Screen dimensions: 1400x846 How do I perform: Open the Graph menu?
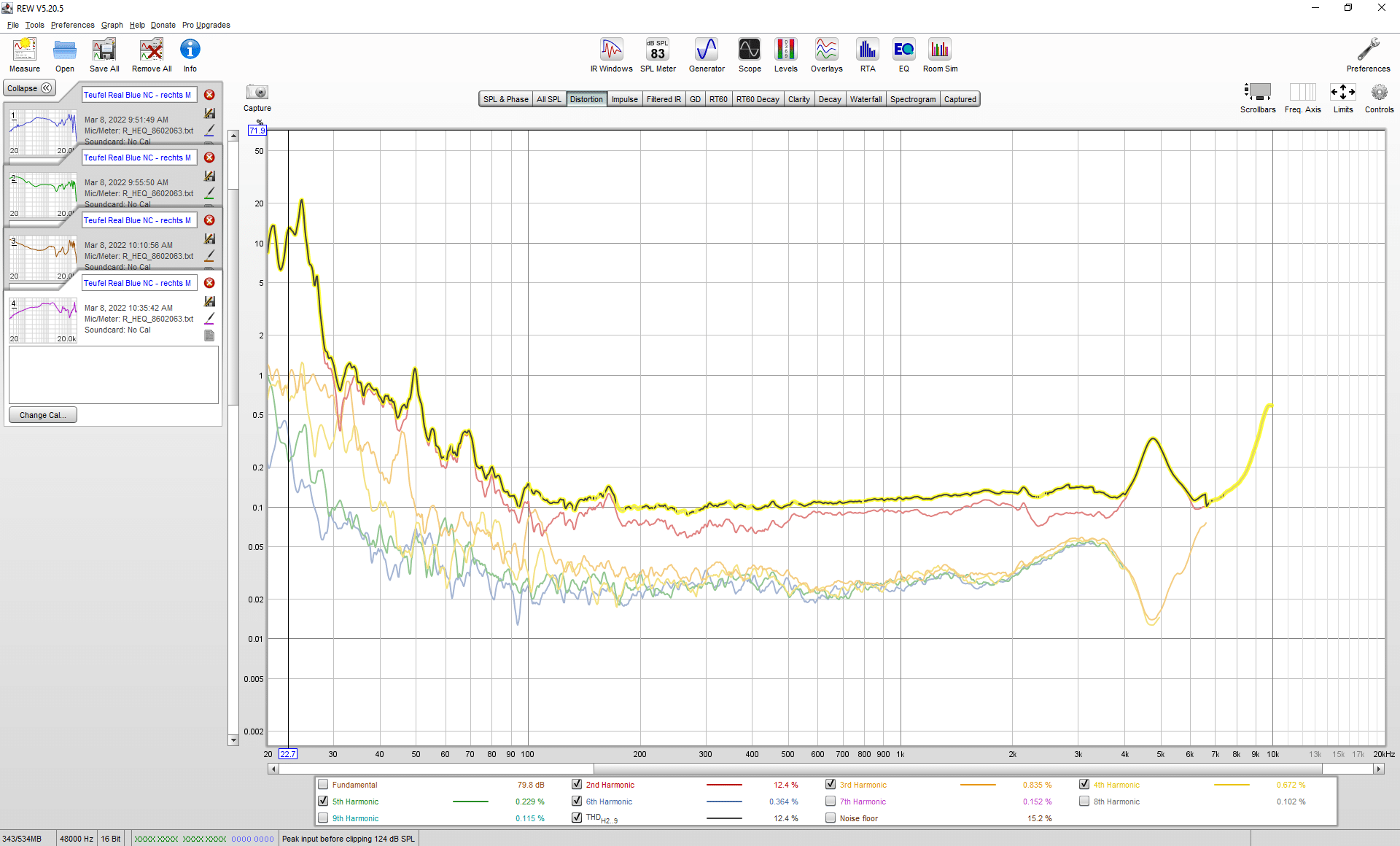(112, 25)
